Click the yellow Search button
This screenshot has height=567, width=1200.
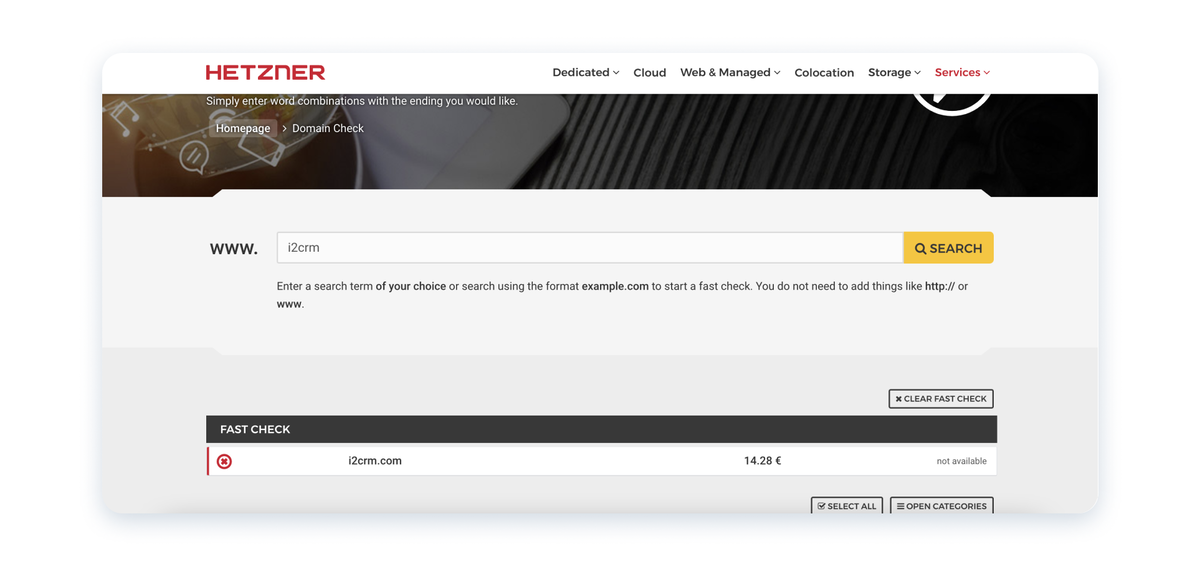948,248
